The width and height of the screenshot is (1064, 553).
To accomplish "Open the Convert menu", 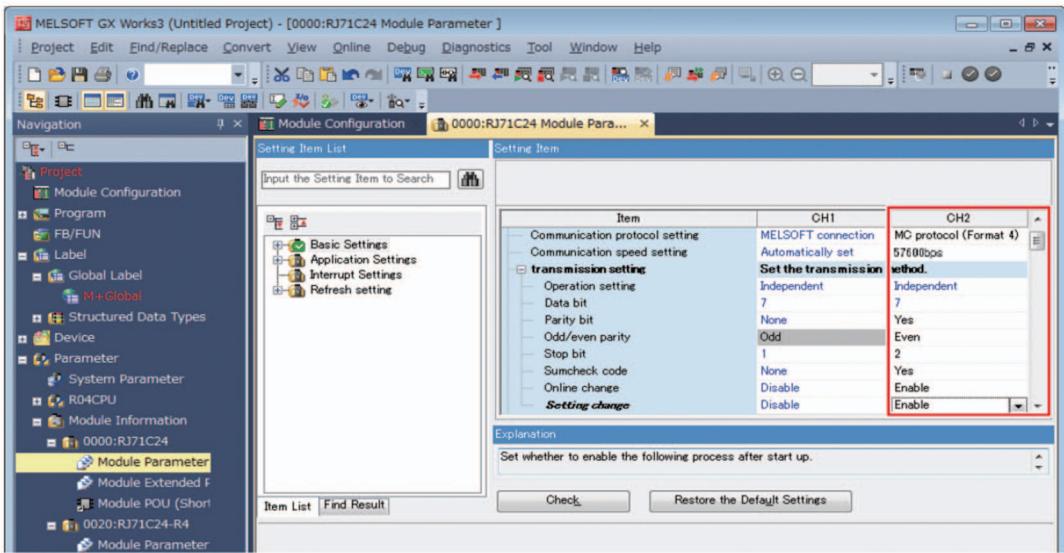I will pyautogui.click(x=246, y=47).
